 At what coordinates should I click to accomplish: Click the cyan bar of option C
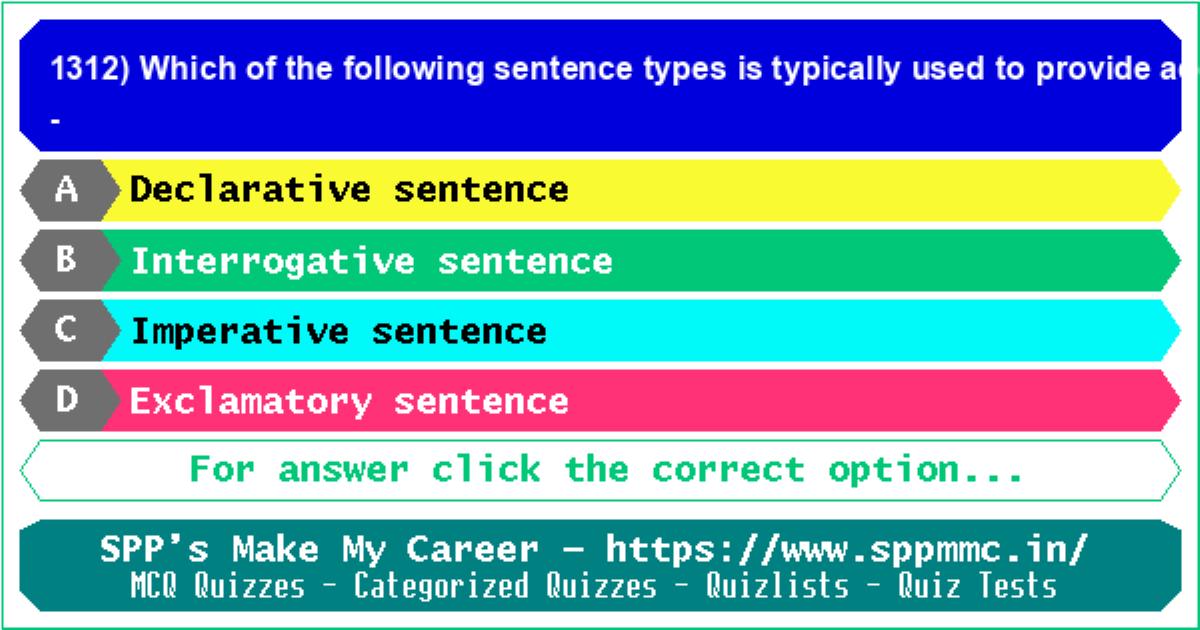[640, 330]
